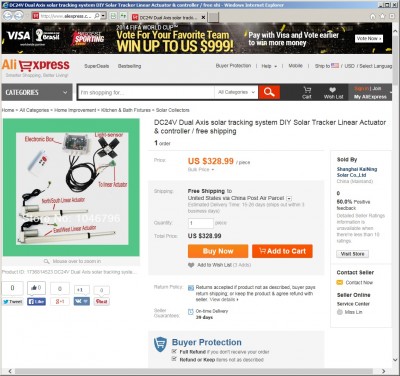Share product on Pinterest Pin it icon
The width and height of the screenshot is (400, 376).
[102, 301]
